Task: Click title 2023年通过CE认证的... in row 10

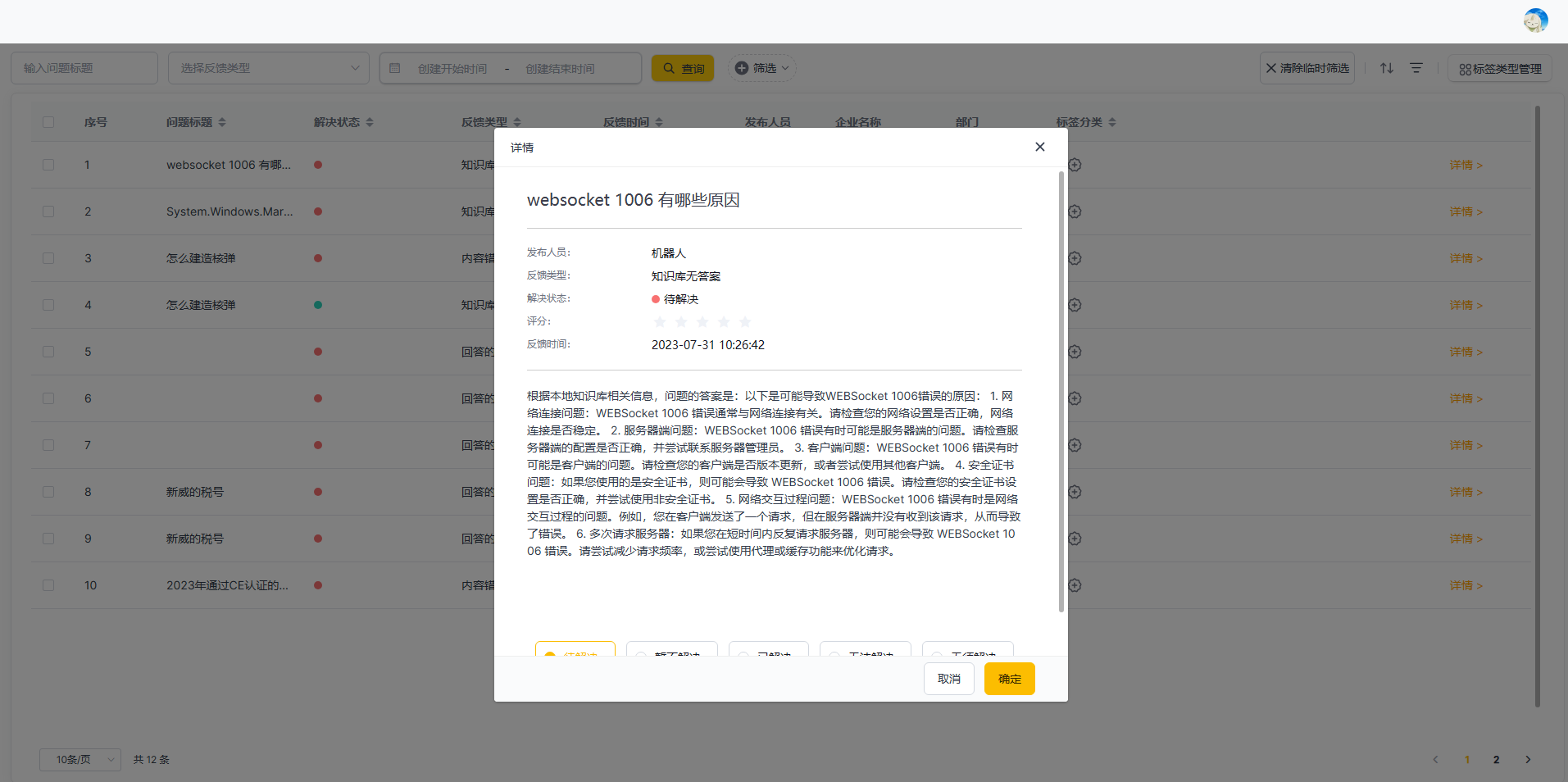Action: (227, 585)
